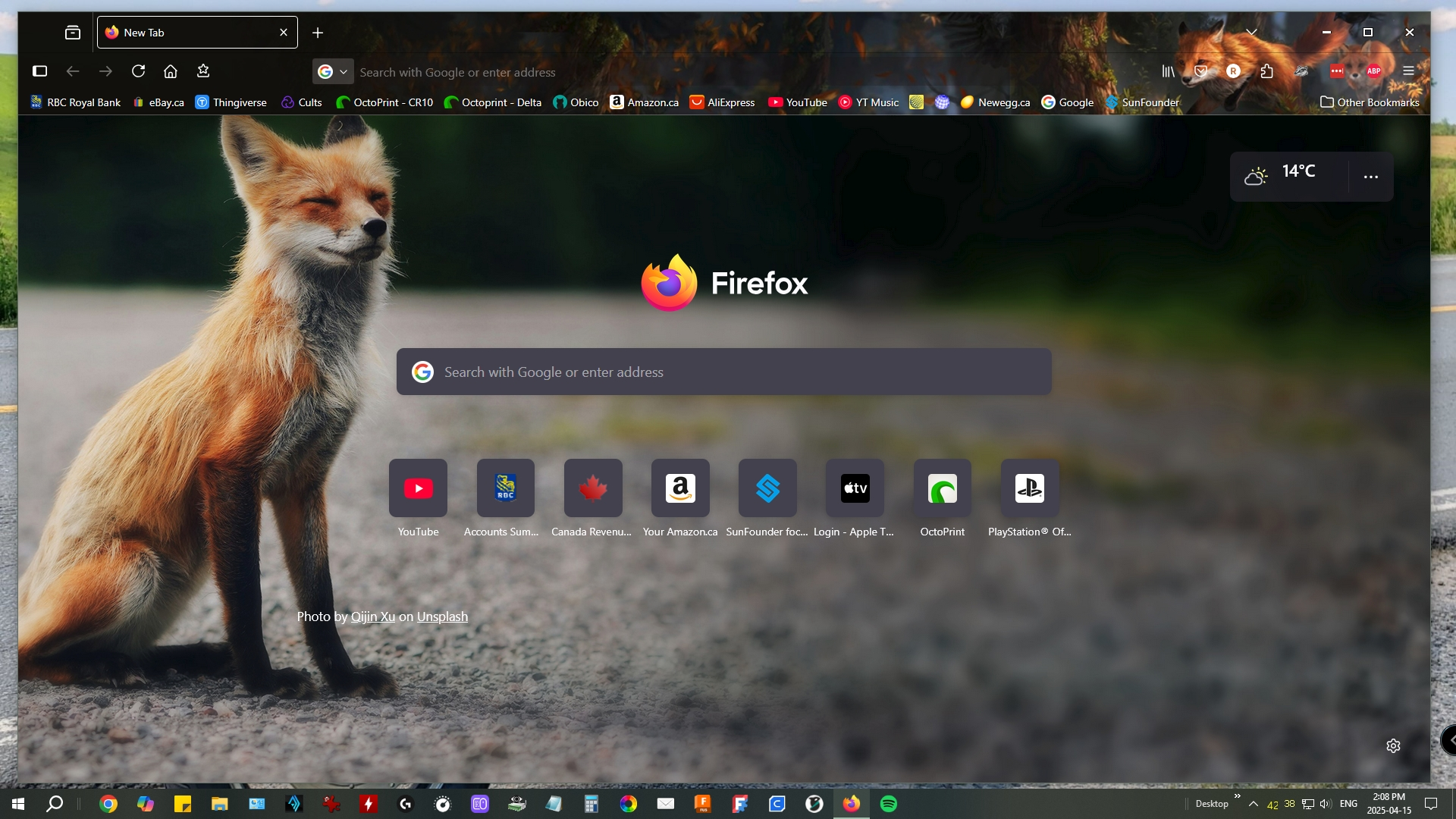Screen dimensions: 1456x819
Task: Open the Pocket save icon
Action: (x=1200, y=71)
